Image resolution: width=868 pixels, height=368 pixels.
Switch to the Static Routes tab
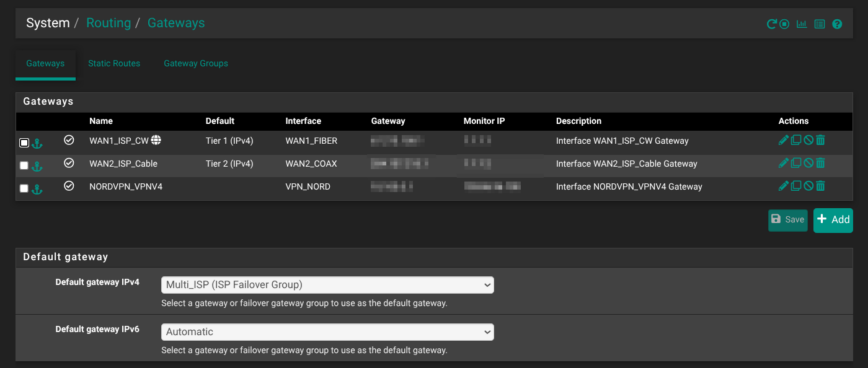pyautogui.click(x=114, y=64)
